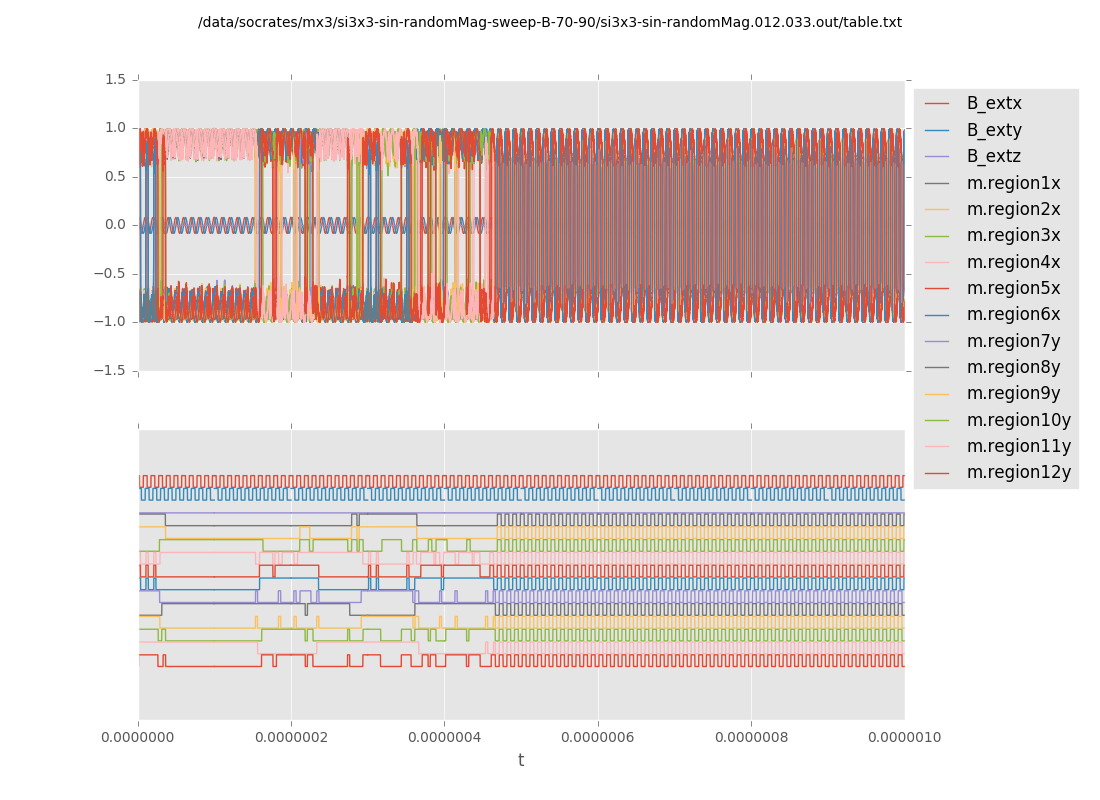Click the B_extx legend label
Viewport: 1100px width, 800px height.
point(993,103)
